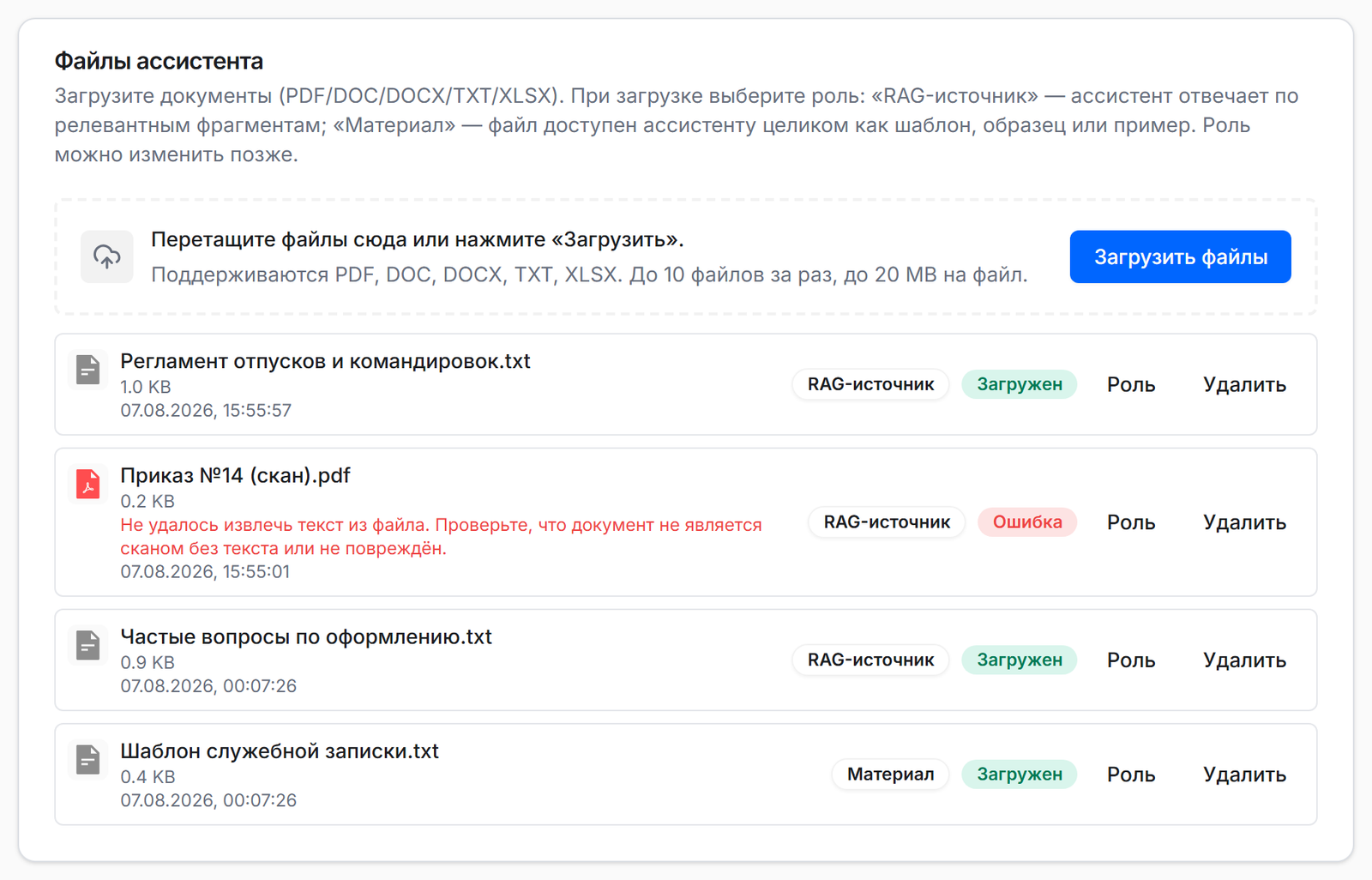1372x880 pixels.
Task: Click document icon for "Шаблон служебной записки.txt"
Action: tap(88, 759)
